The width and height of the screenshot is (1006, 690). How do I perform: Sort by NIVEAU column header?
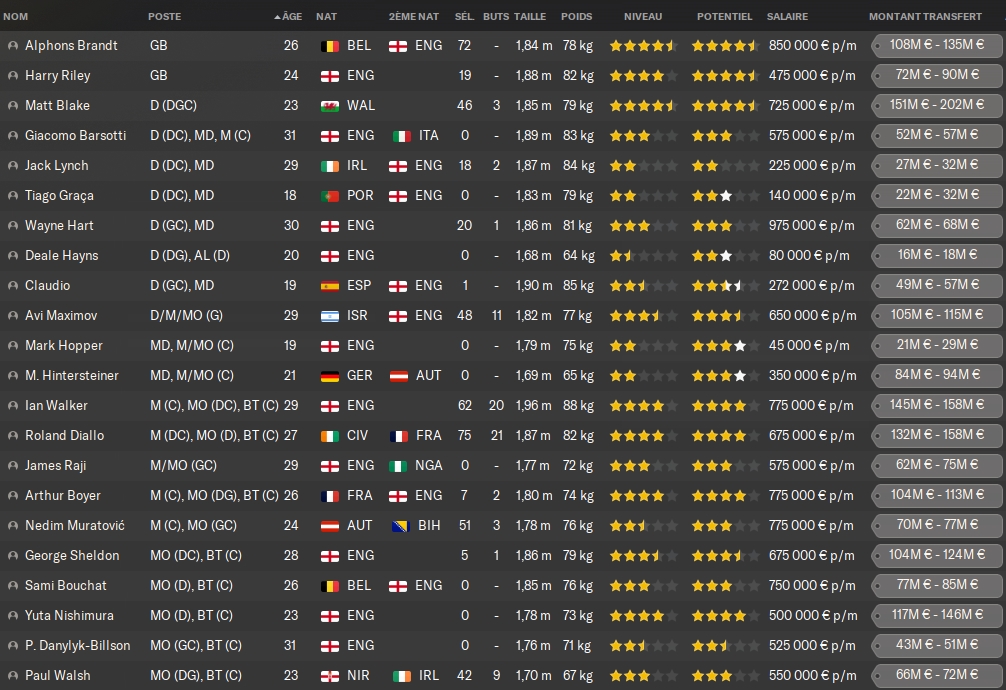(x=643, y=17)
